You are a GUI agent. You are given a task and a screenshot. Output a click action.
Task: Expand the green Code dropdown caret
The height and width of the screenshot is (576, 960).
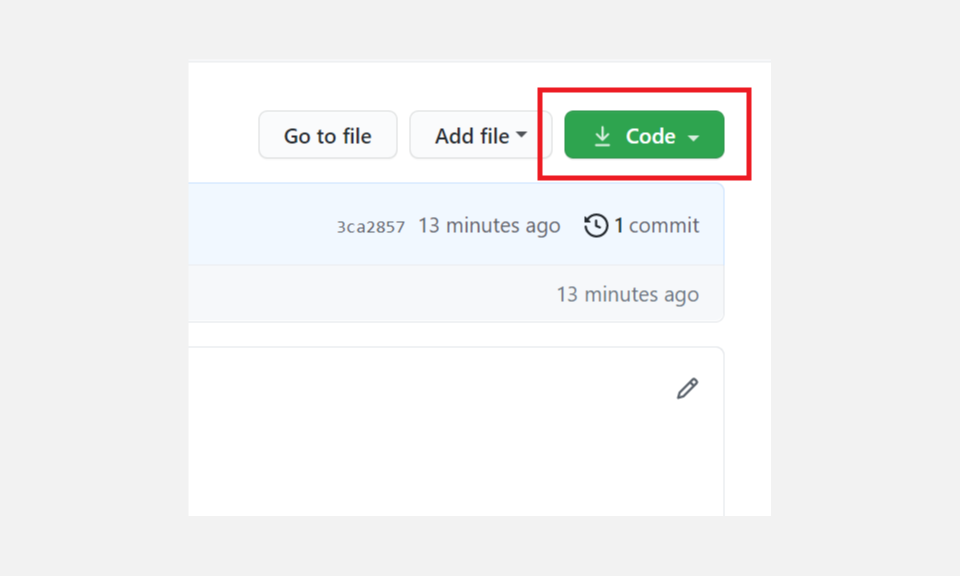694,138
